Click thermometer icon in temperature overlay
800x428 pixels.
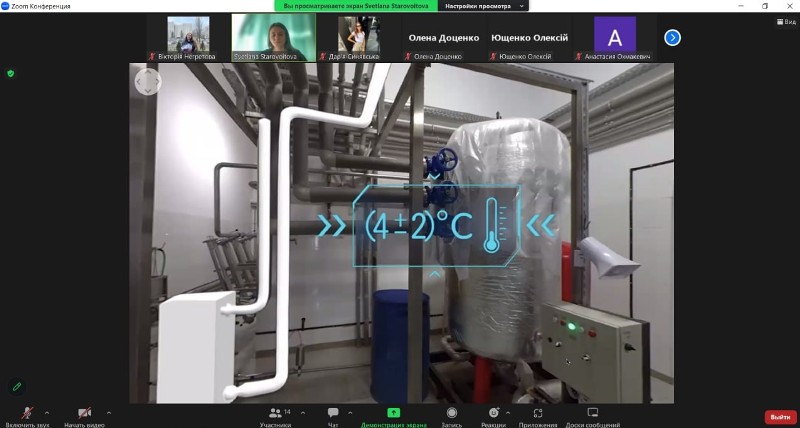(x=494, y=225)
